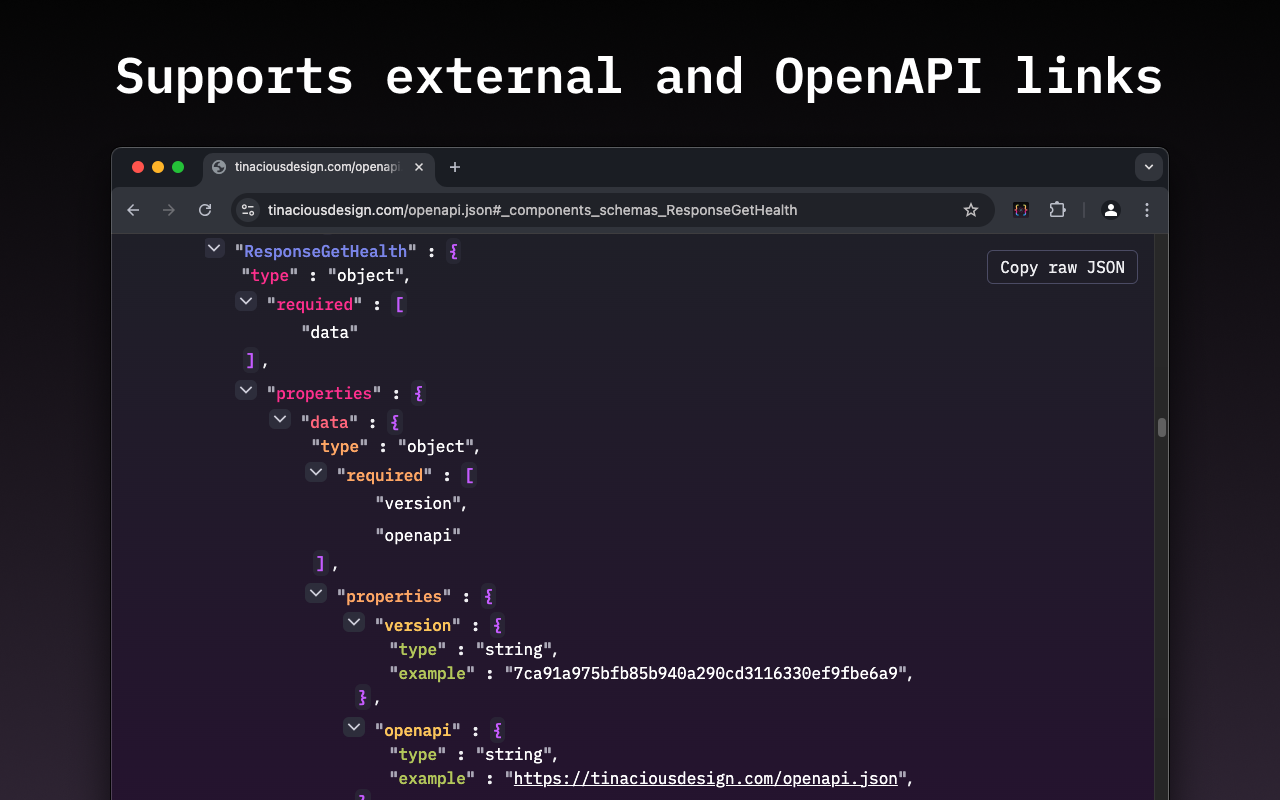
Task: Collapse the first required array
Action: click(246, 301)
